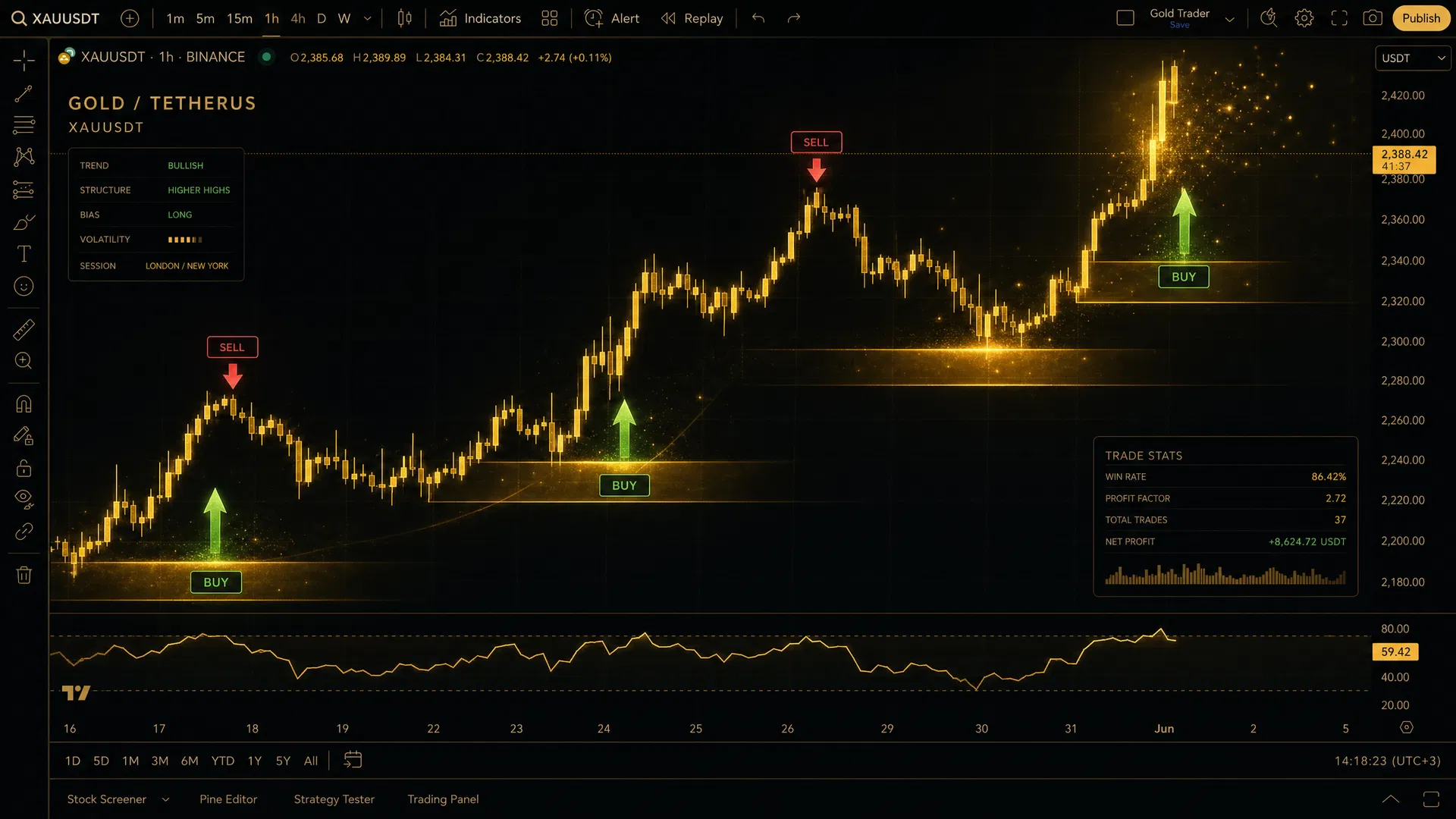Click the green market status dot

pyautogui.click(x=267, y=57)
